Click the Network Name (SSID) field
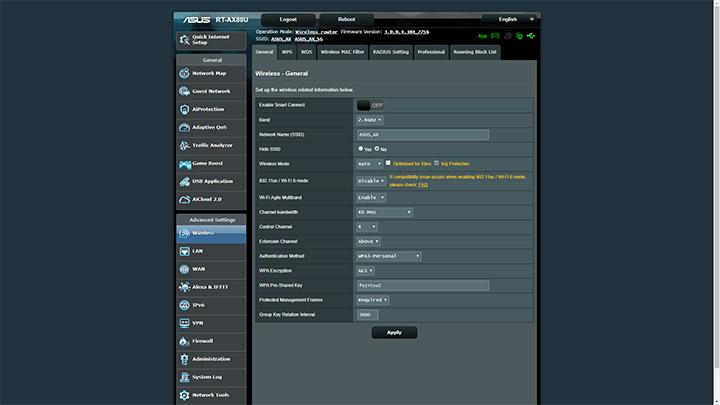The width and height of the screenshot is (720, 405). point(422,134)
